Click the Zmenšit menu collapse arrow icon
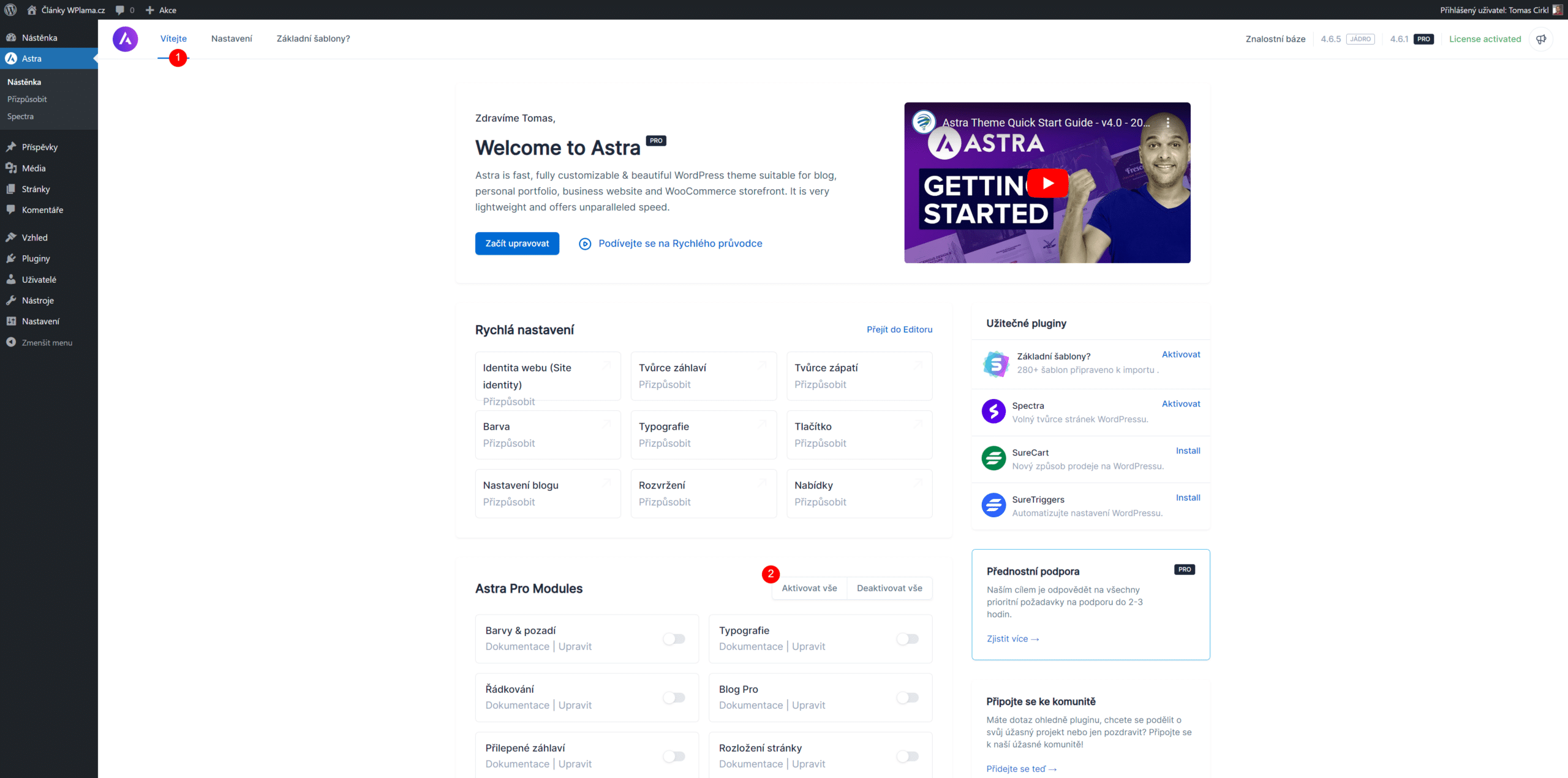 tap(11, 342)
